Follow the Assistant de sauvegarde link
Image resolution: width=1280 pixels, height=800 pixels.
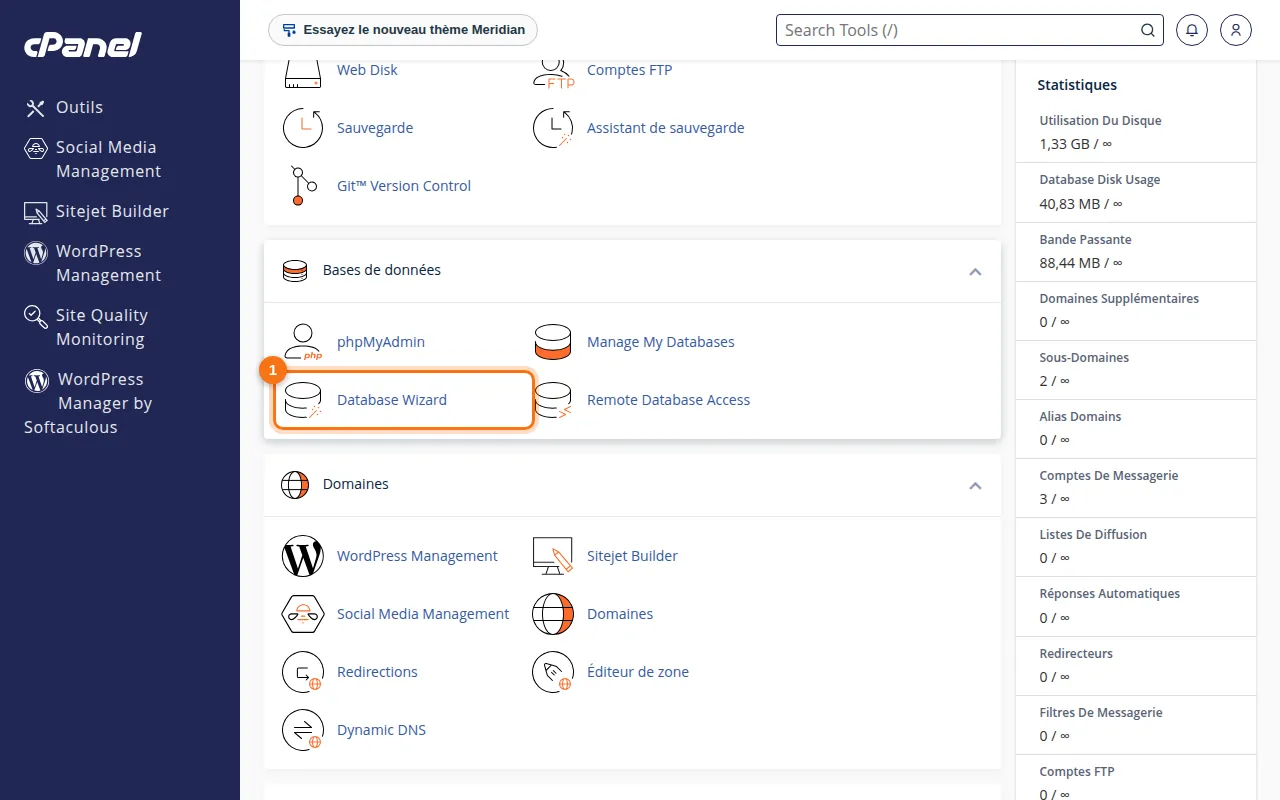click(x=665, y=128)
